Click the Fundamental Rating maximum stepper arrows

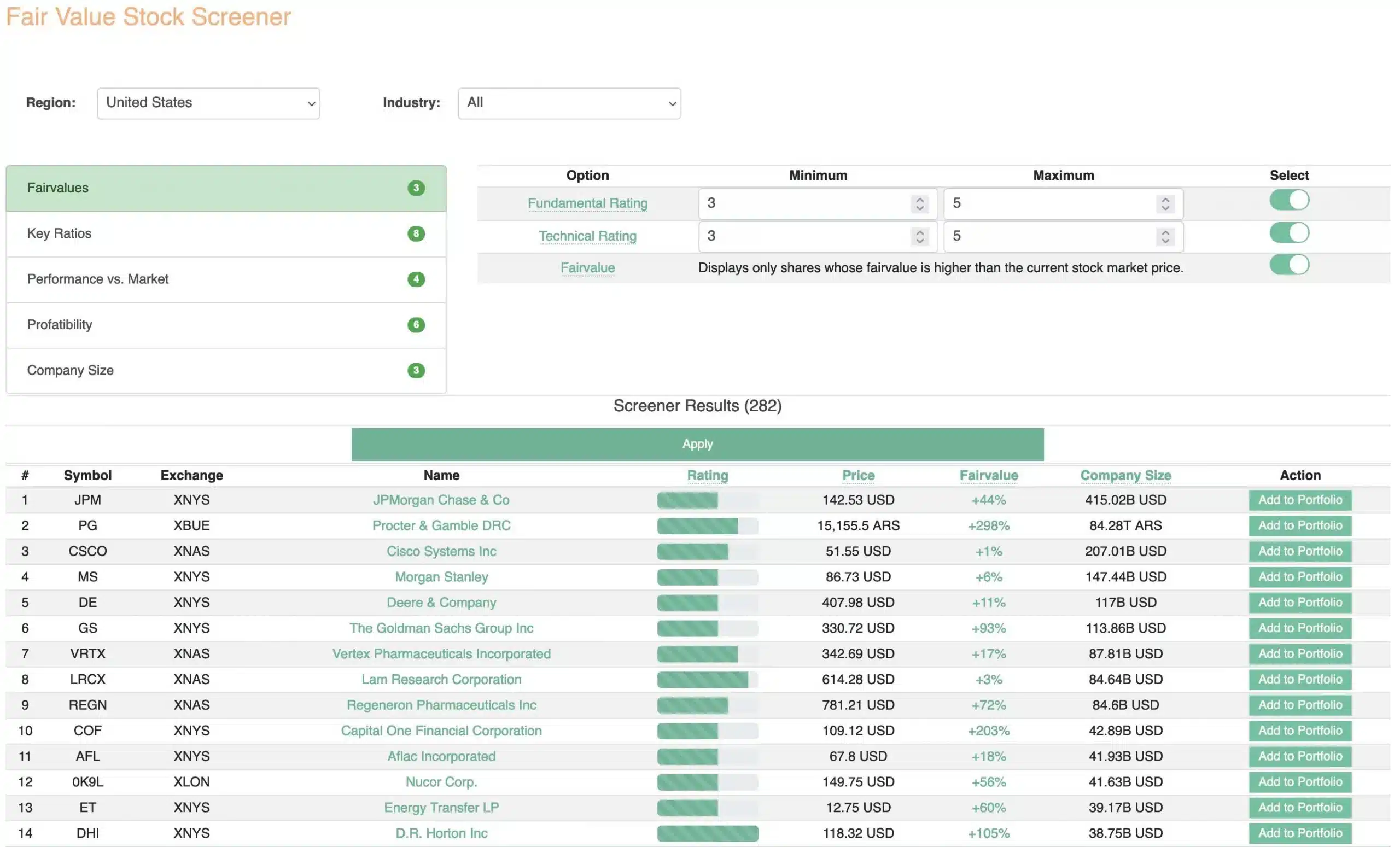(x=1165, y=203)
